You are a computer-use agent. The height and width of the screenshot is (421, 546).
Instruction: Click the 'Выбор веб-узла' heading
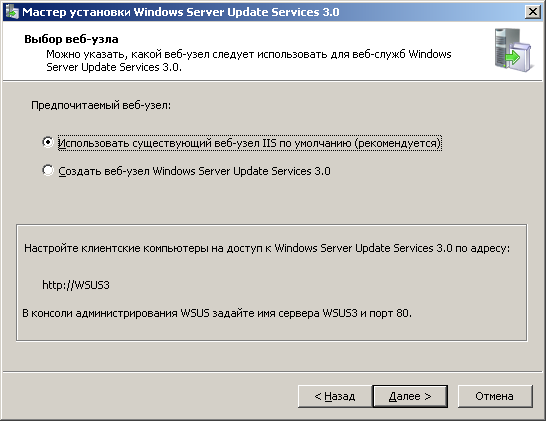coord(71,39)
